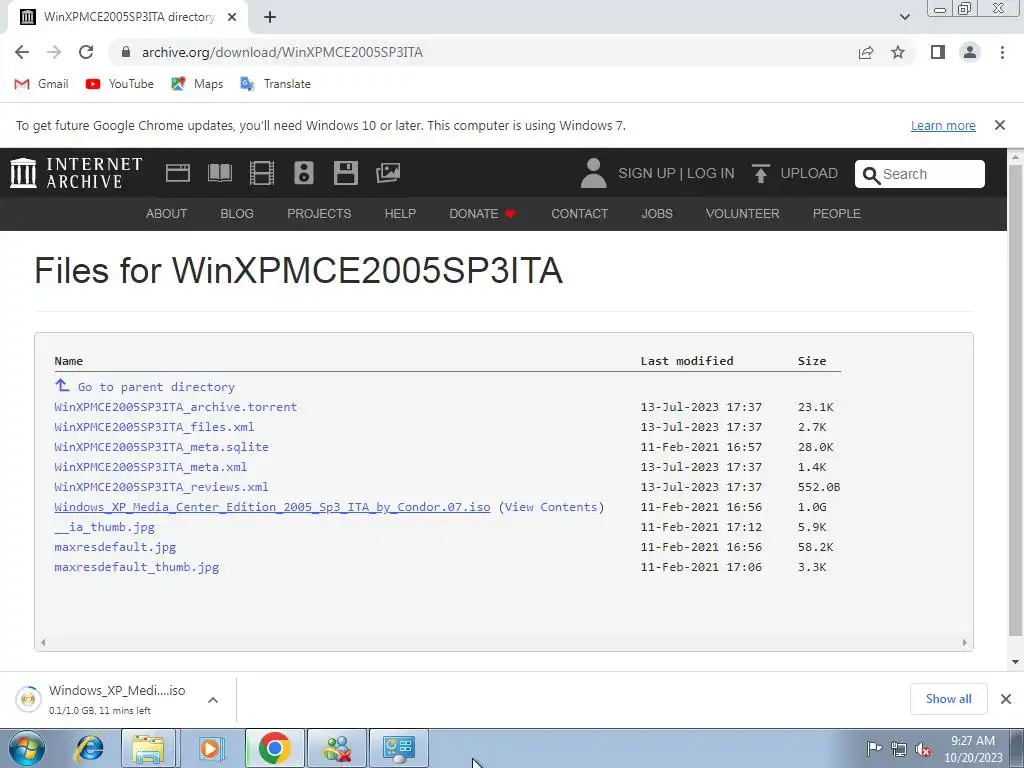
Task: Open a new browser tab with plus
Action: [x=270, y=17]
